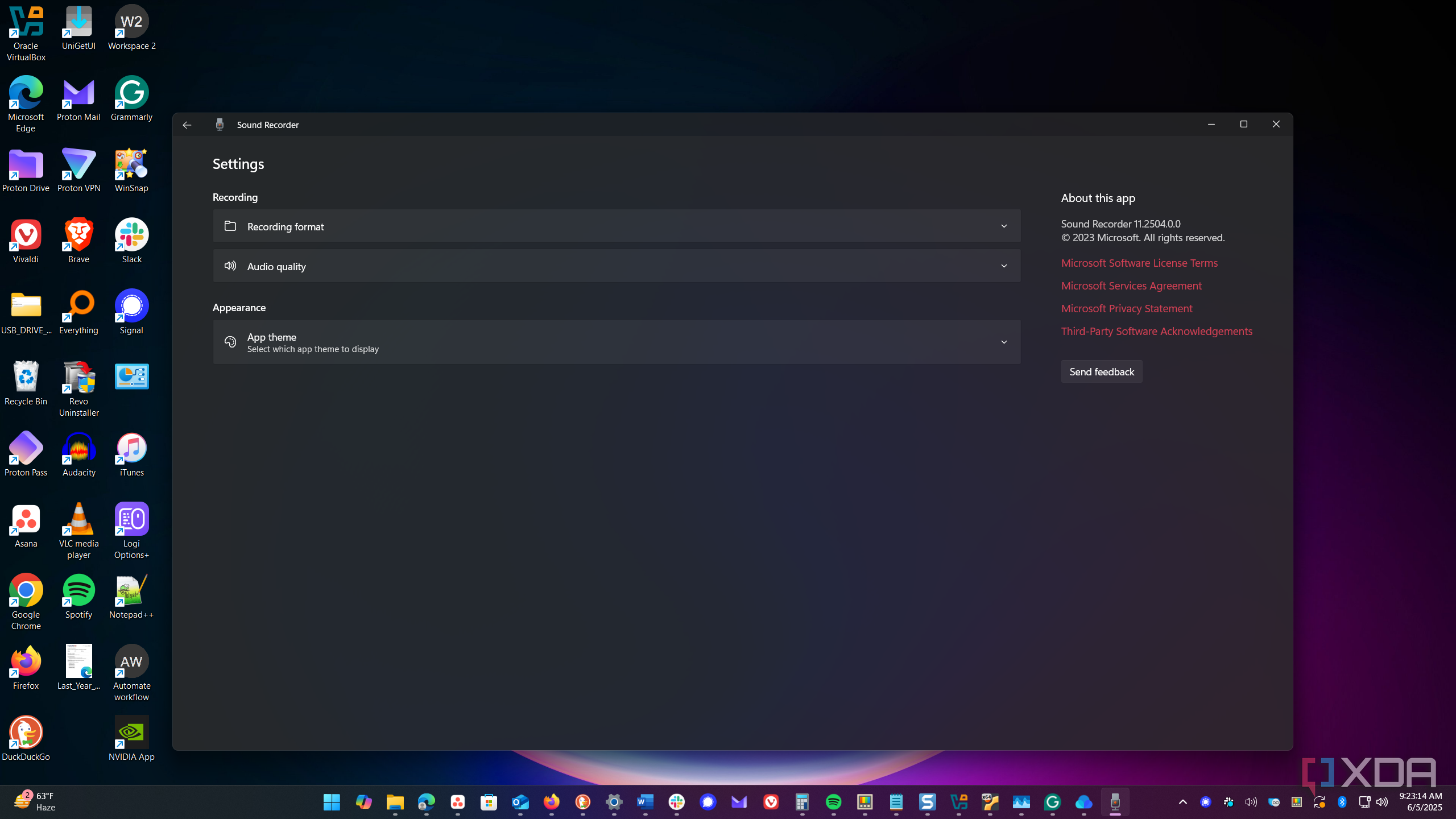This screenshot has height=819, width=1456.
Task: Select the Proton Drive desktop icon
Action: pos(26,169)
